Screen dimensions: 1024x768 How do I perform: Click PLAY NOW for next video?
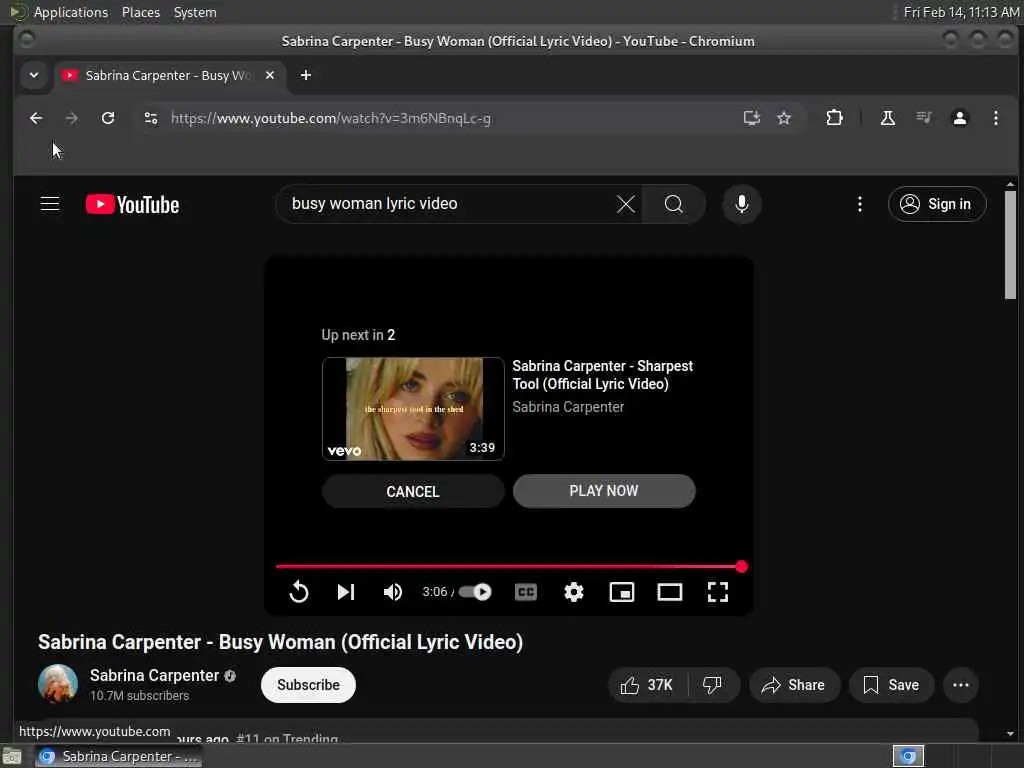[x=603, y=491]
